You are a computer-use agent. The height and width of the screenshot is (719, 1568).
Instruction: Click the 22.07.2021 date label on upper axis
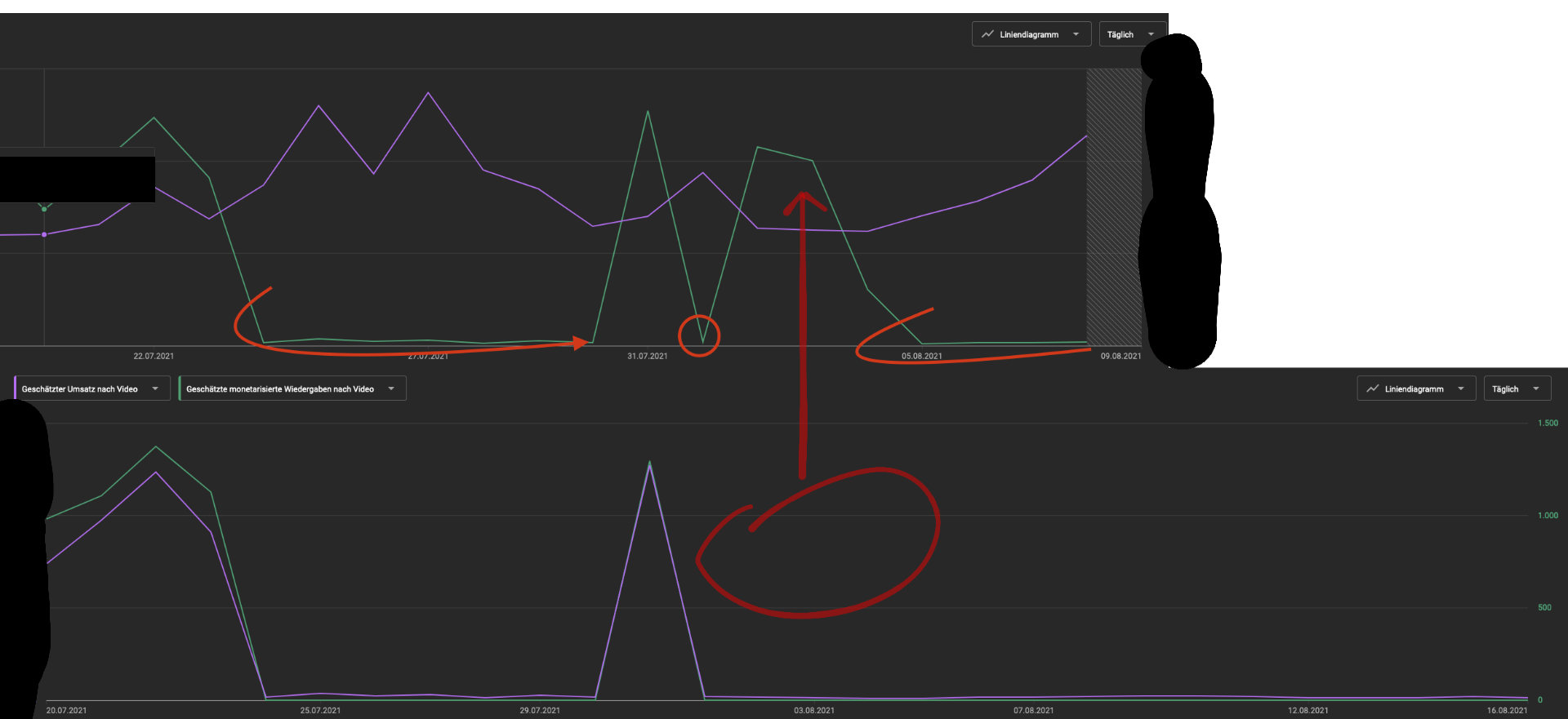click(154, 356)
